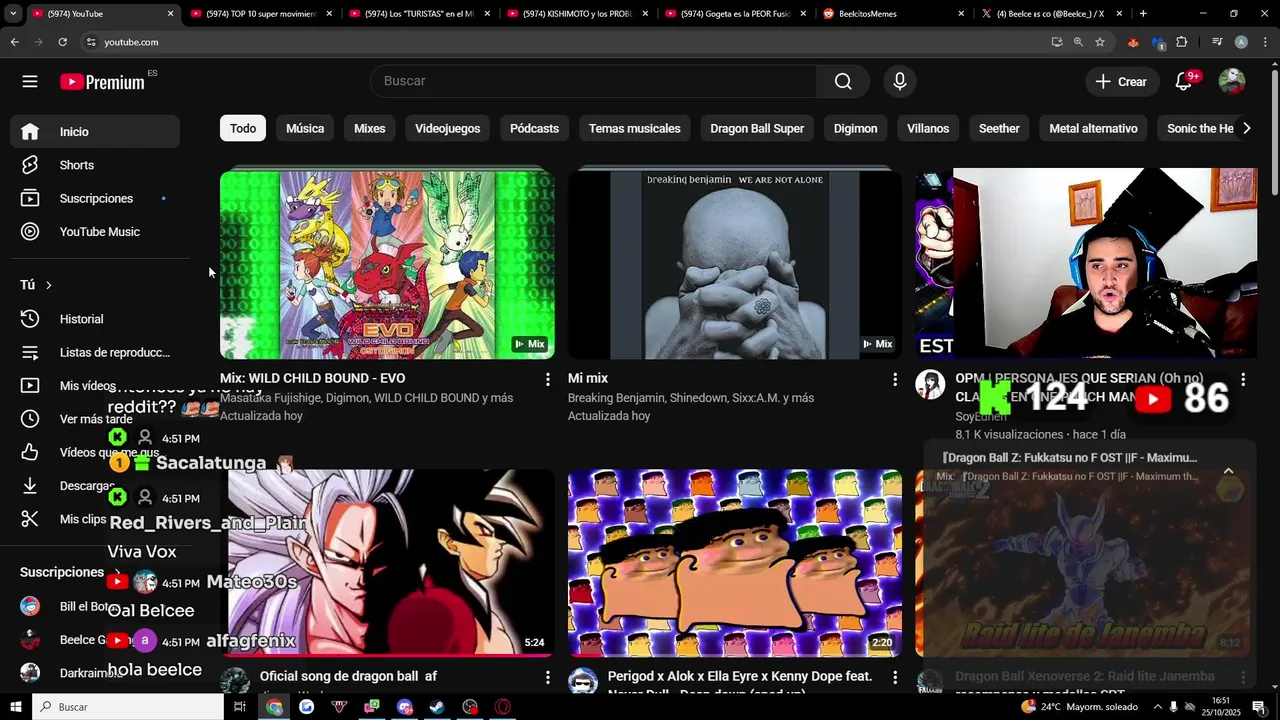Viewport: 1280px width, 720px height.
Task: Click the Crear button
Action: (x=1122, y=82)
